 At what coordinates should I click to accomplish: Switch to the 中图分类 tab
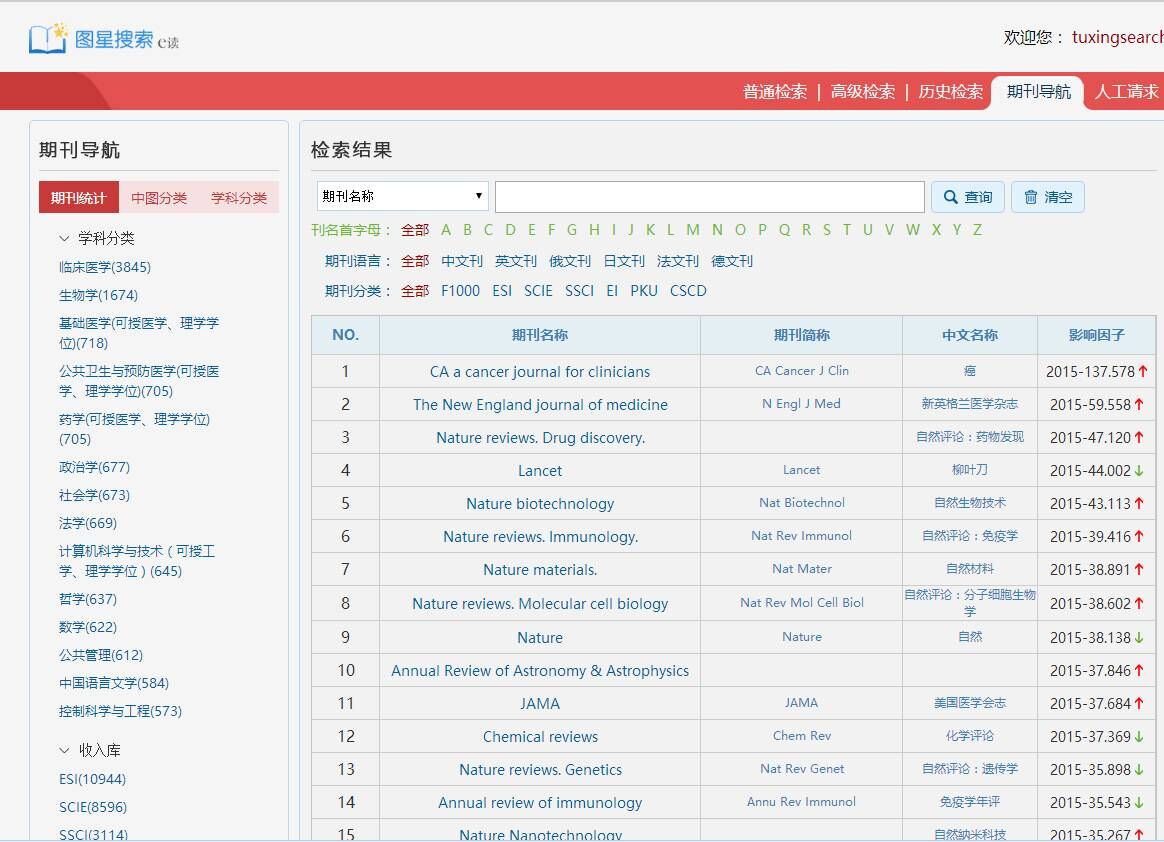[159, 198]
